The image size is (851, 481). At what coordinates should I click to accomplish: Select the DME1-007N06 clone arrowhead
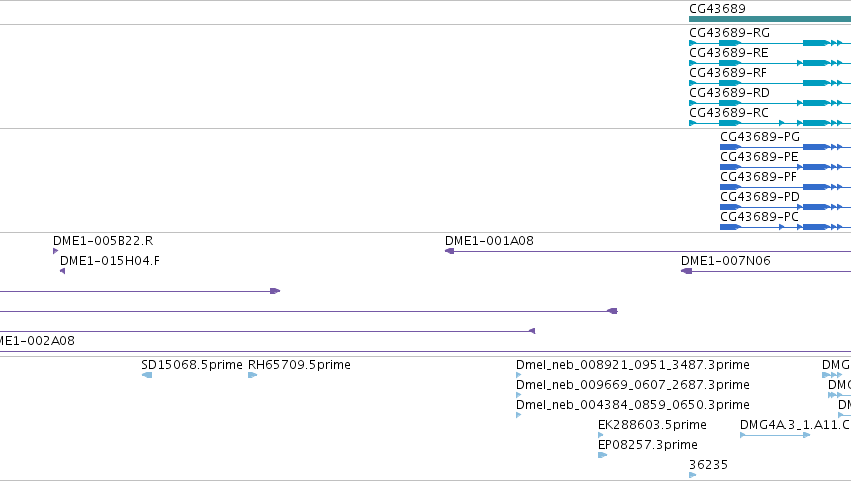tap(687, 271)
